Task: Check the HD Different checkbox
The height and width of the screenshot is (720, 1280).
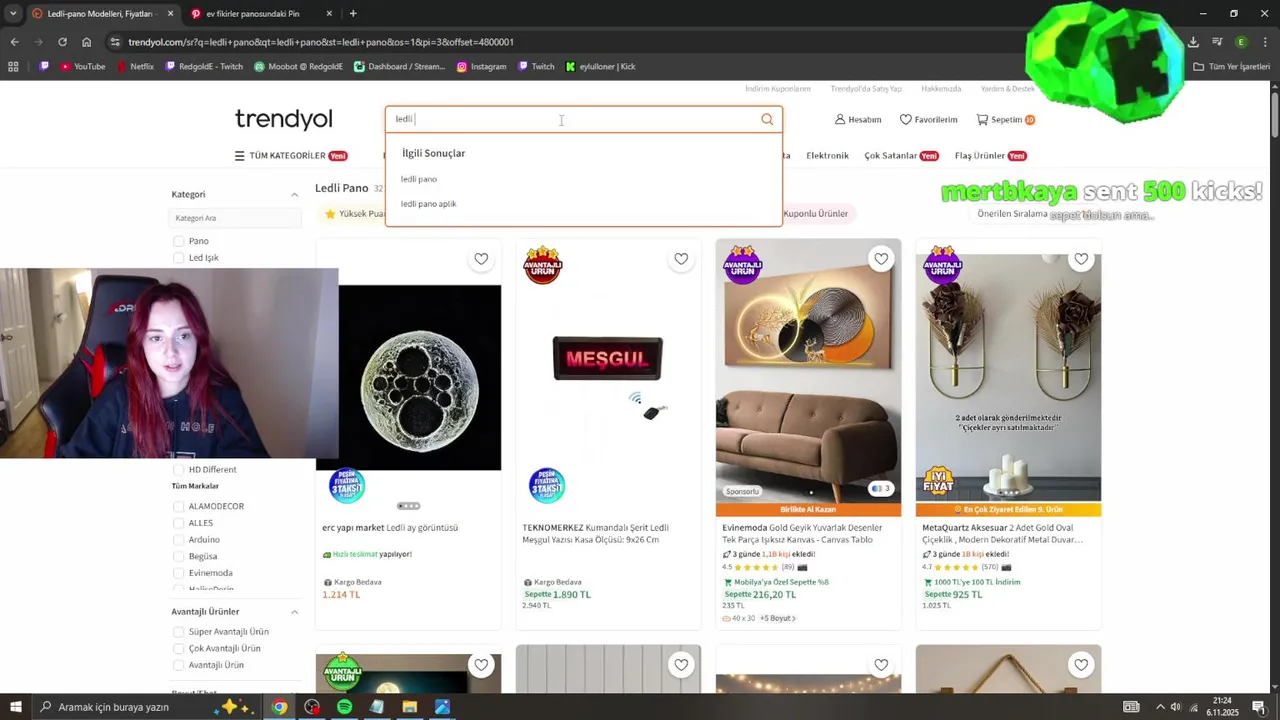Action: click(x=179, y=470)
